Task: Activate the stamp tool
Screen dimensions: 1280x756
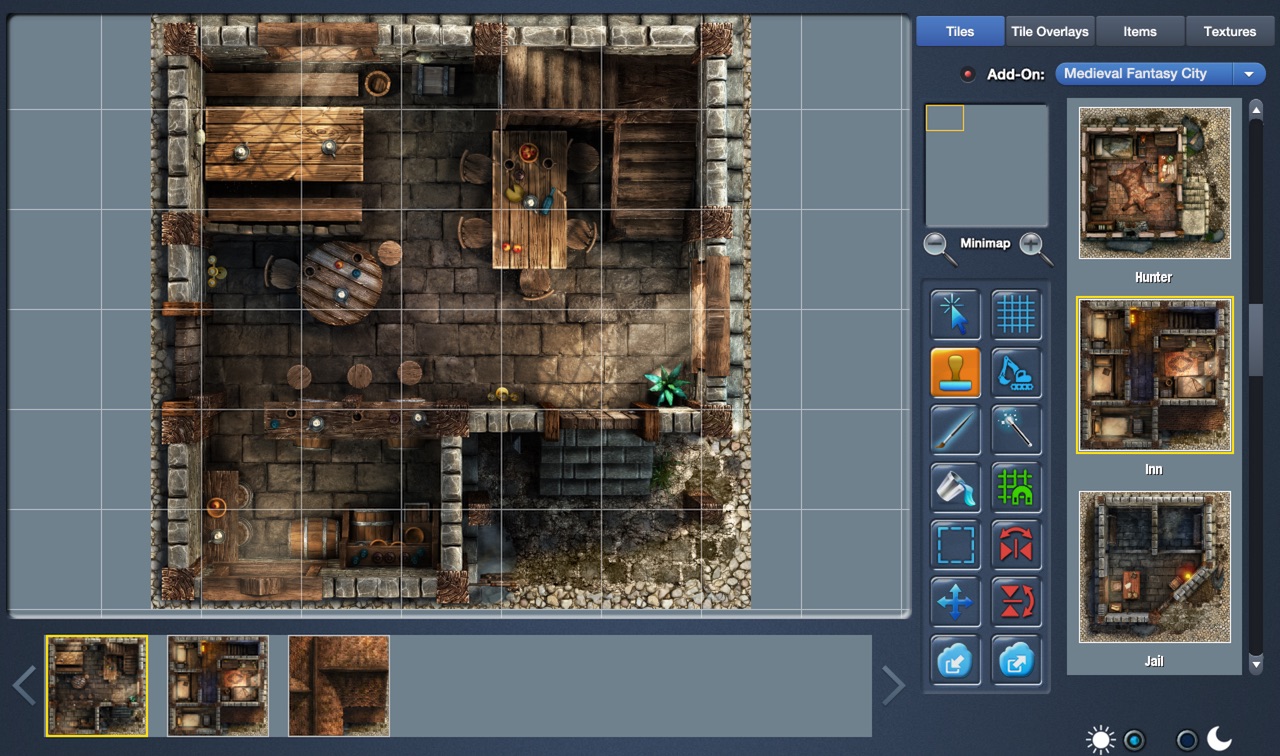Action: click(955, 372)
